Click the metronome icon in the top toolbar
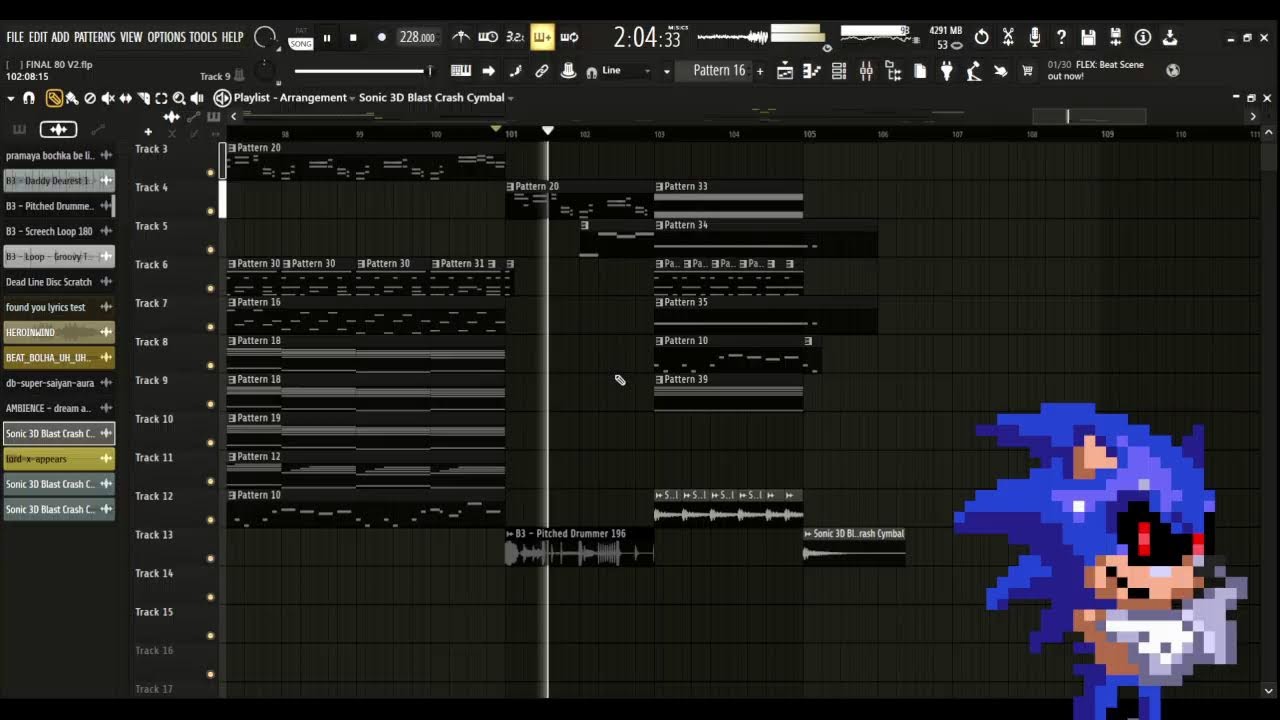Screen dimensions: 1280x720 (461, 37)
